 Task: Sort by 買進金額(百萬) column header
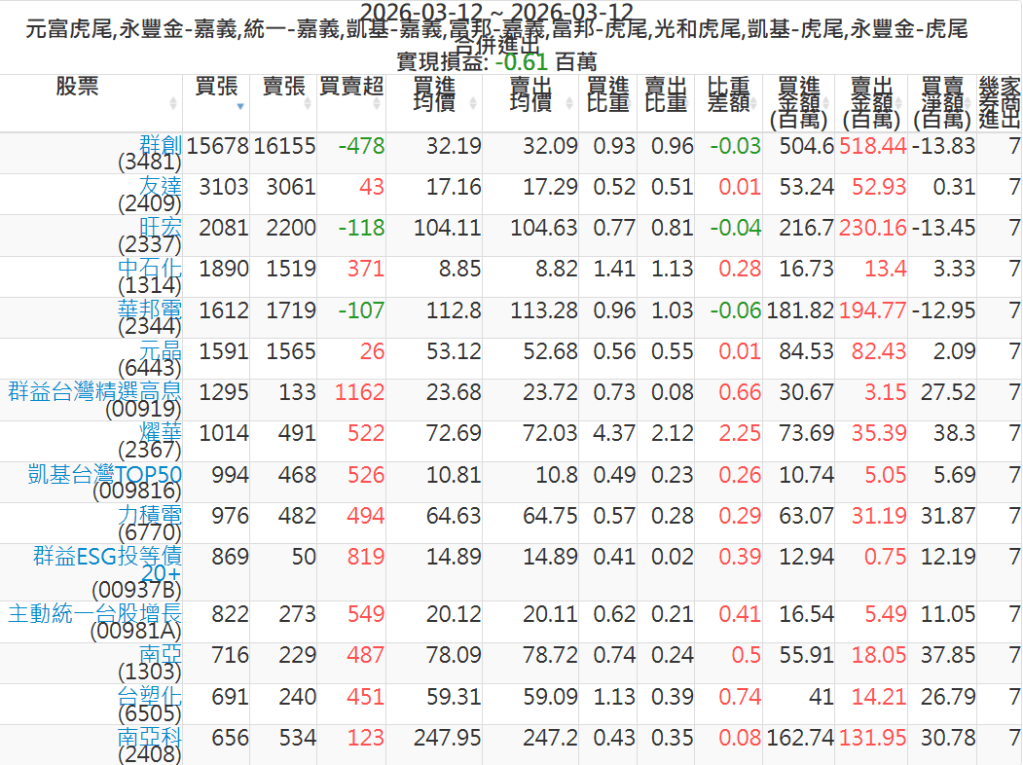click(x=797, y=102)
